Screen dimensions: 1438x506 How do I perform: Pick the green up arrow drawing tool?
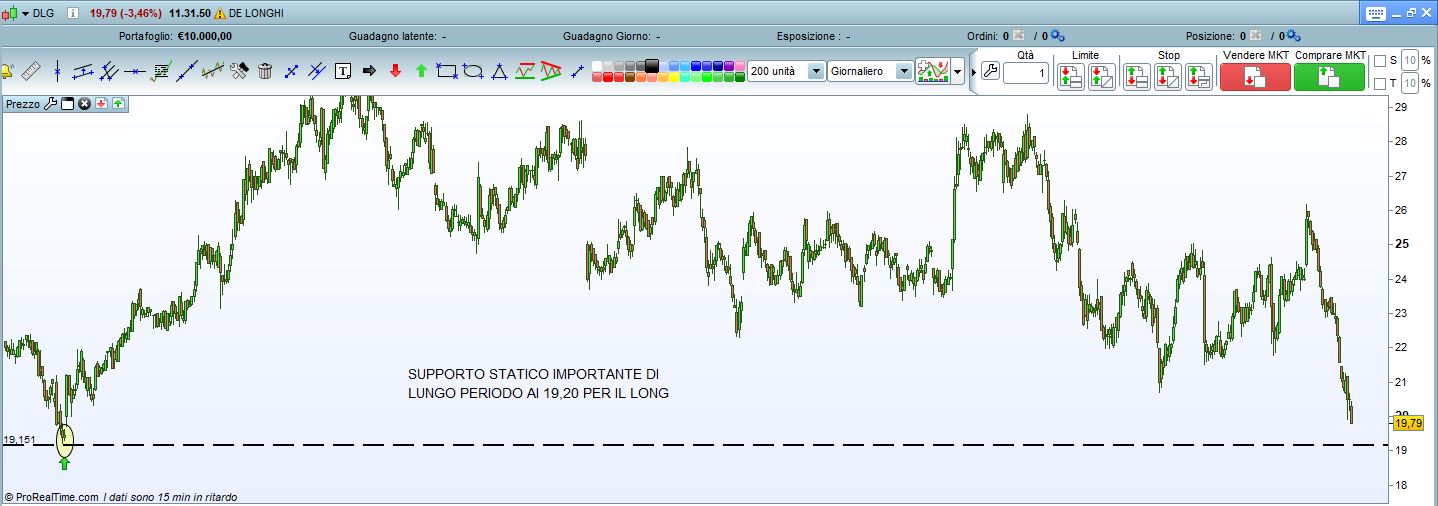point(421,71)
